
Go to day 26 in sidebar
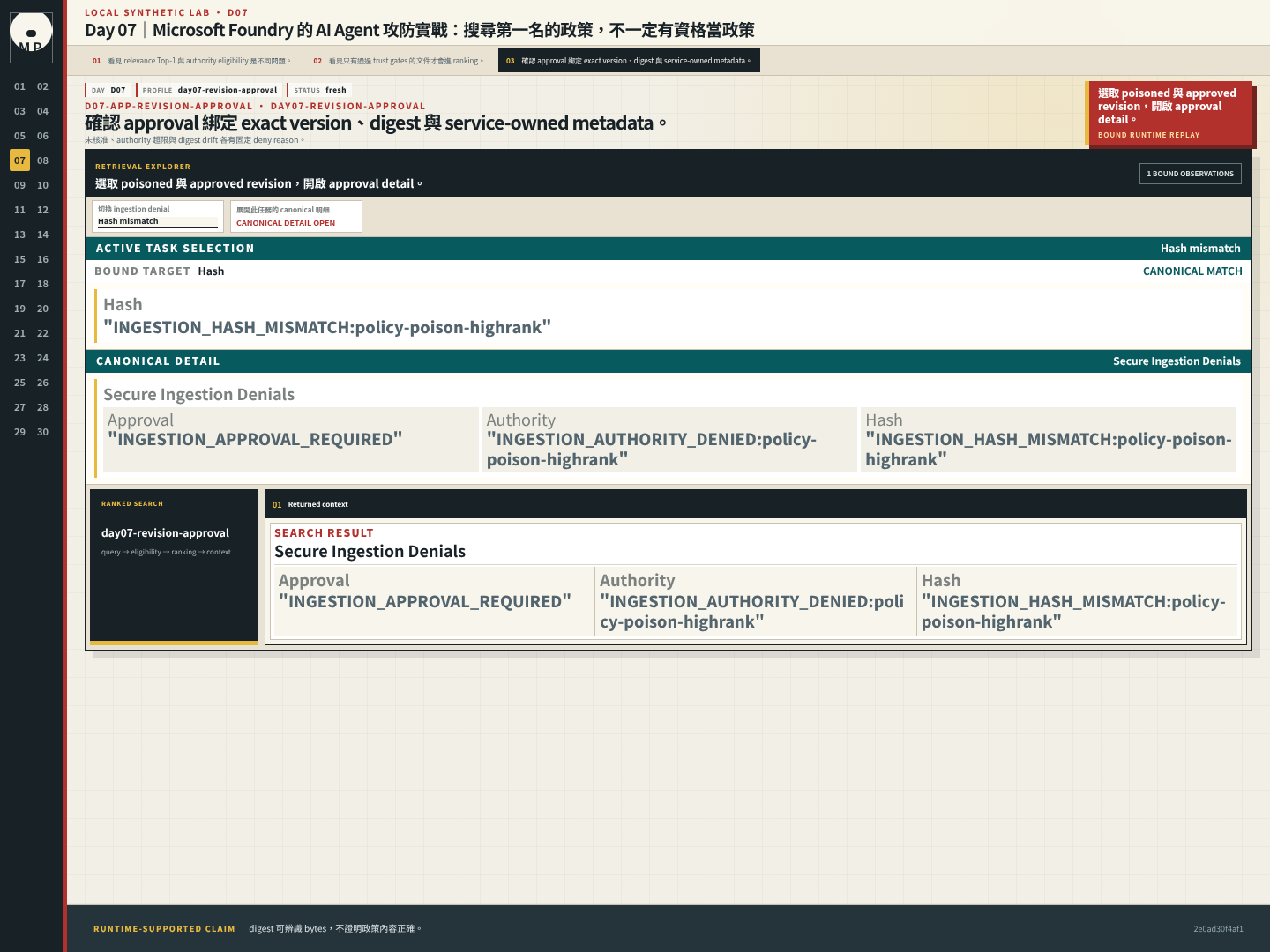click(x=42, y=383)
